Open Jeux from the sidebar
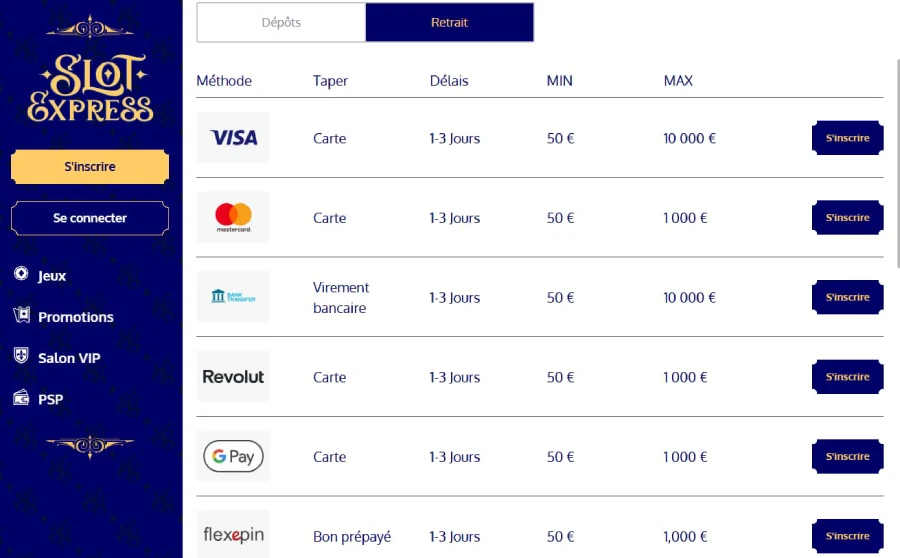The image size is (900, 558). click(52, 276)
